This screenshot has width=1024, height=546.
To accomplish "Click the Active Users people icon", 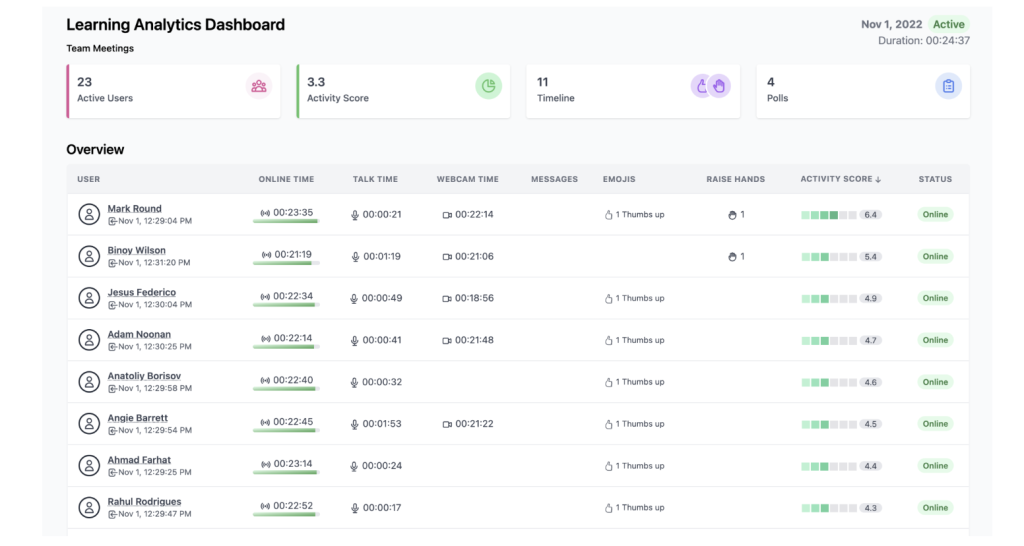I will click(x=259, y=86).
